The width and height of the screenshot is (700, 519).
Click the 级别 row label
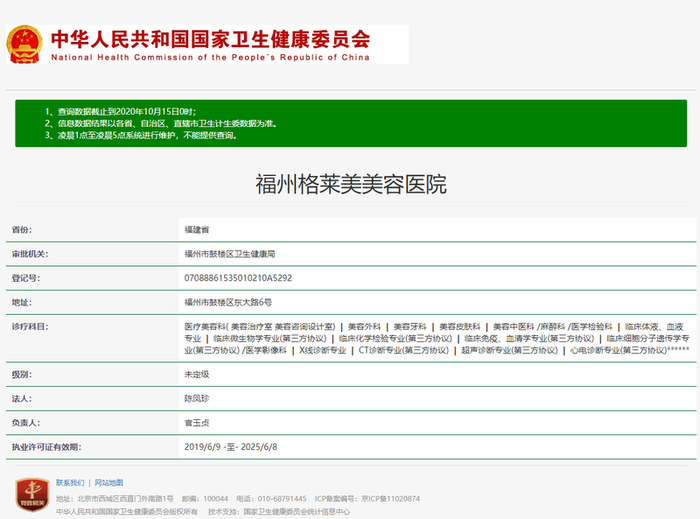pyautogui.click(x=21, y=374)
